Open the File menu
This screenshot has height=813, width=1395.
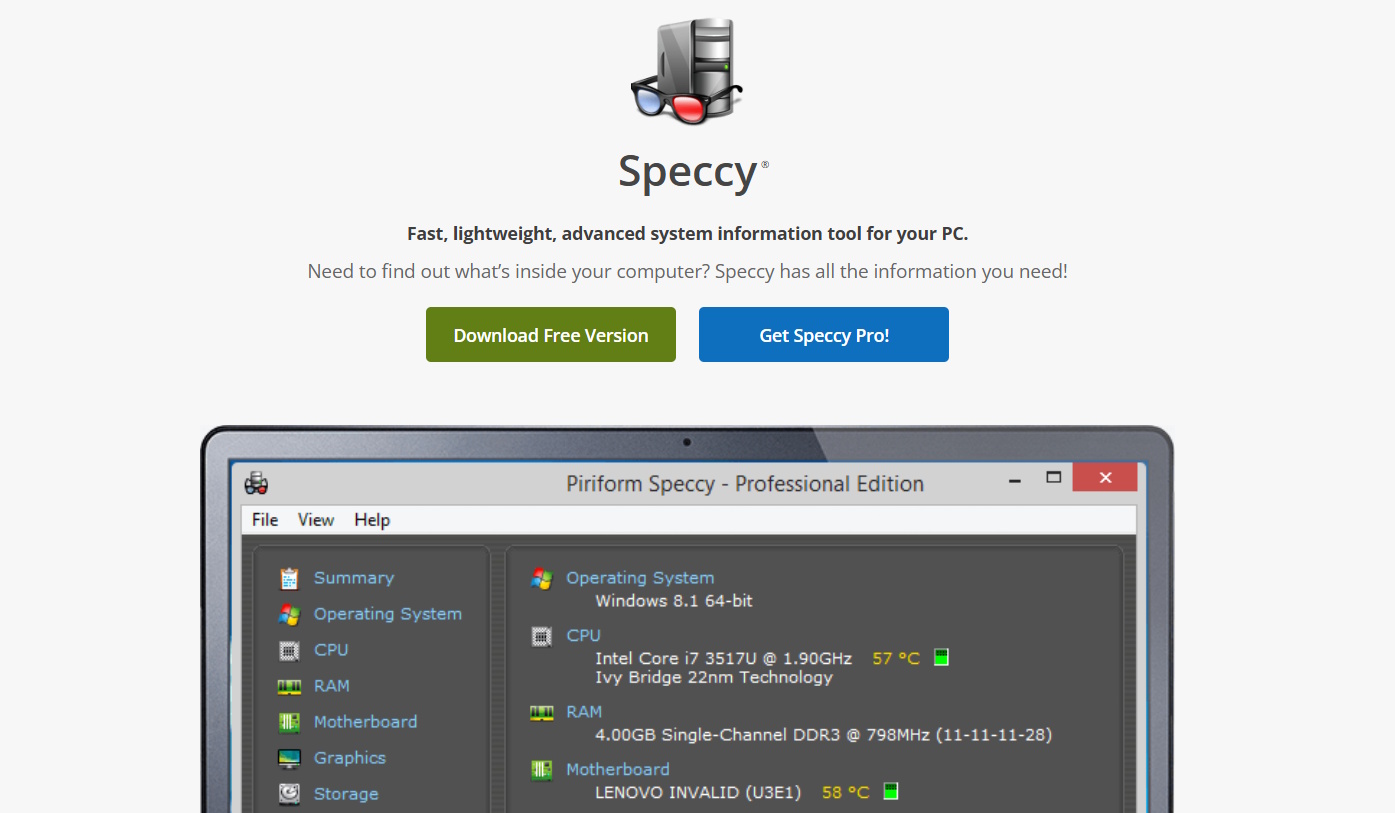[x=265, y=520]
